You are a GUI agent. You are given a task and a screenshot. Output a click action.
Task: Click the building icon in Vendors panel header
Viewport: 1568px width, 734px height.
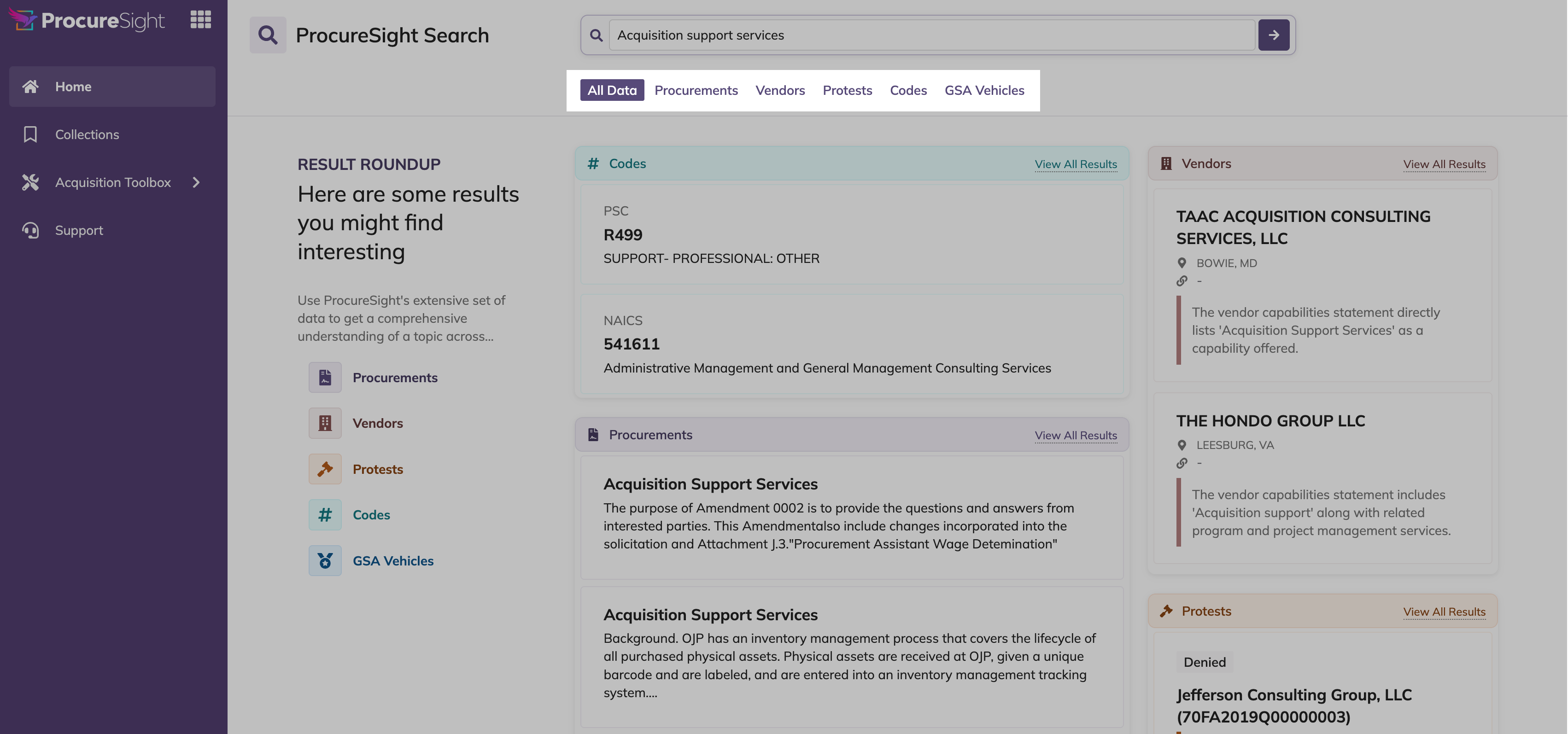pyautogui.click(x=1166, y=163)
